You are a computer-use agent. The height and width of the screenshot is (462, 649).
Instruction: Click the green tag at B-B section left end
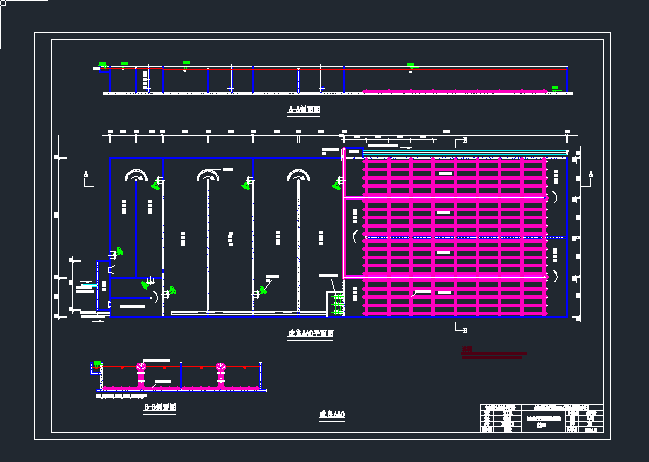pos(97,364)
